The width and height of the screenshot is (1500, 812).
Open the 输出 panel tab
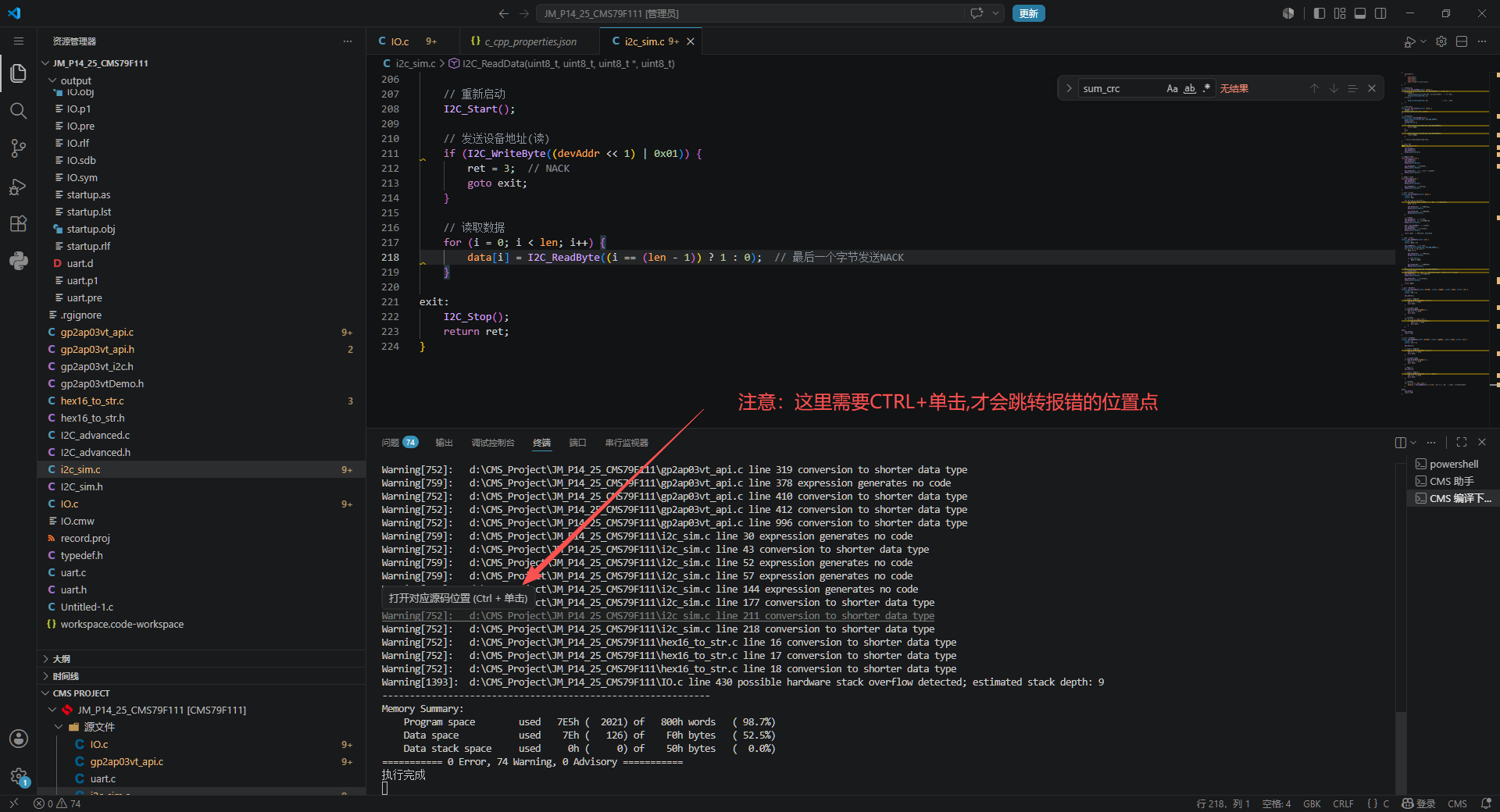pyautogui.click(x=444, y=443)
